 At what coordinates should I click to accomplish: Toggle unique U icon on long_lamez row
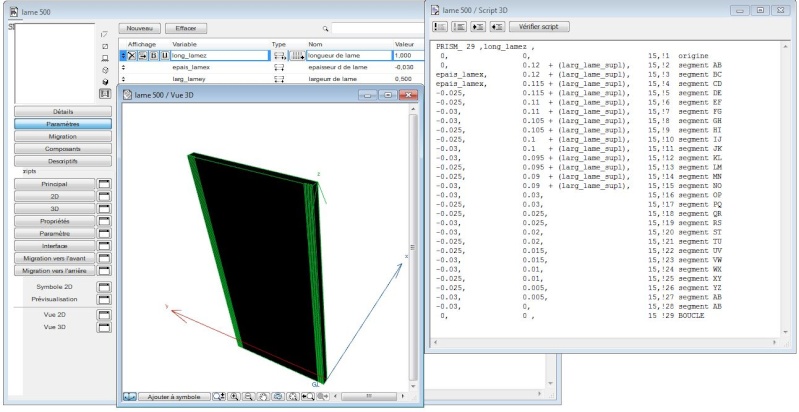coord(165,56)
